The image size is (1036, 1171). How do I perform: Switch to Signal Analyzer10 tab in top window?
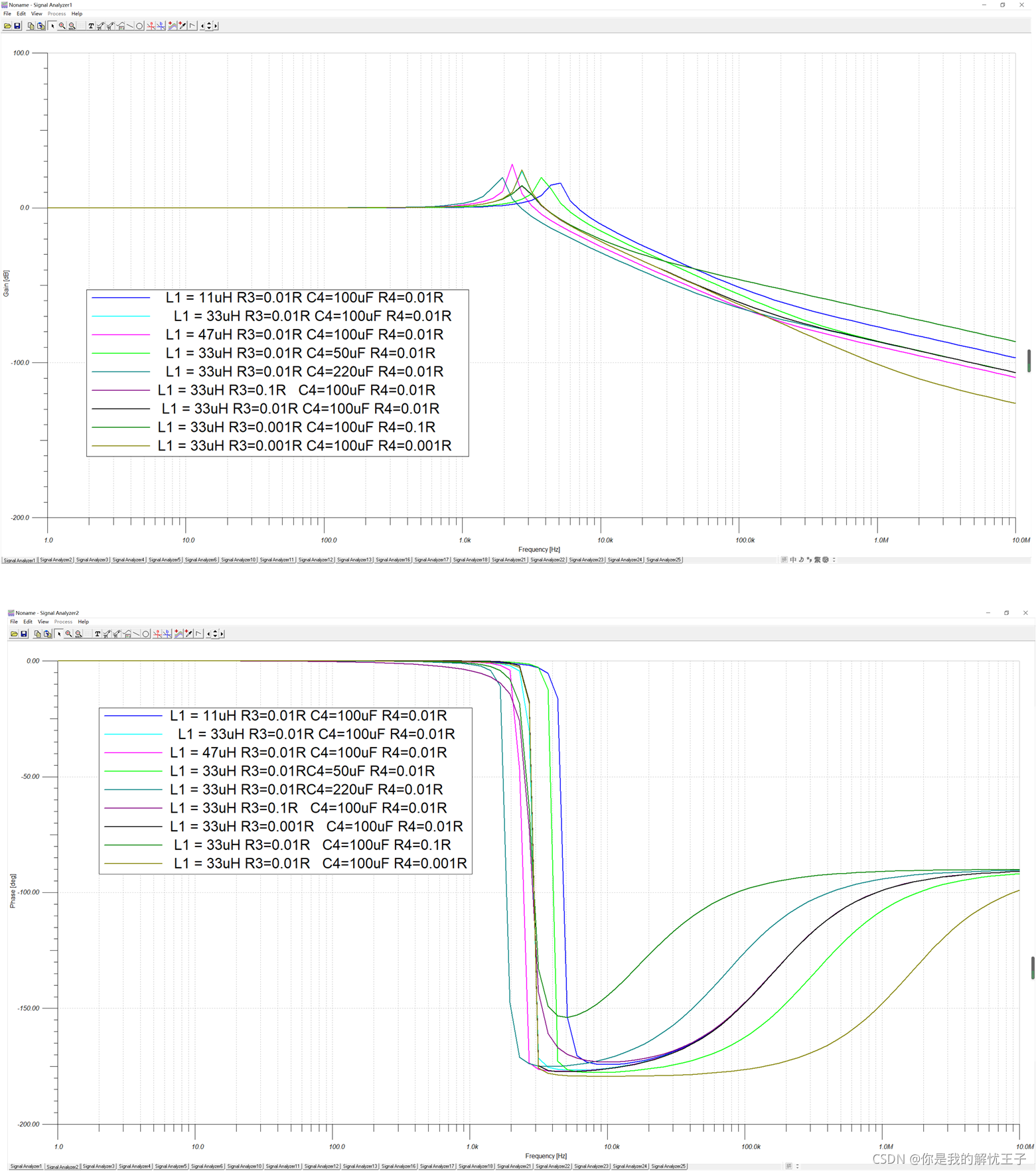(x=238, y=560)
